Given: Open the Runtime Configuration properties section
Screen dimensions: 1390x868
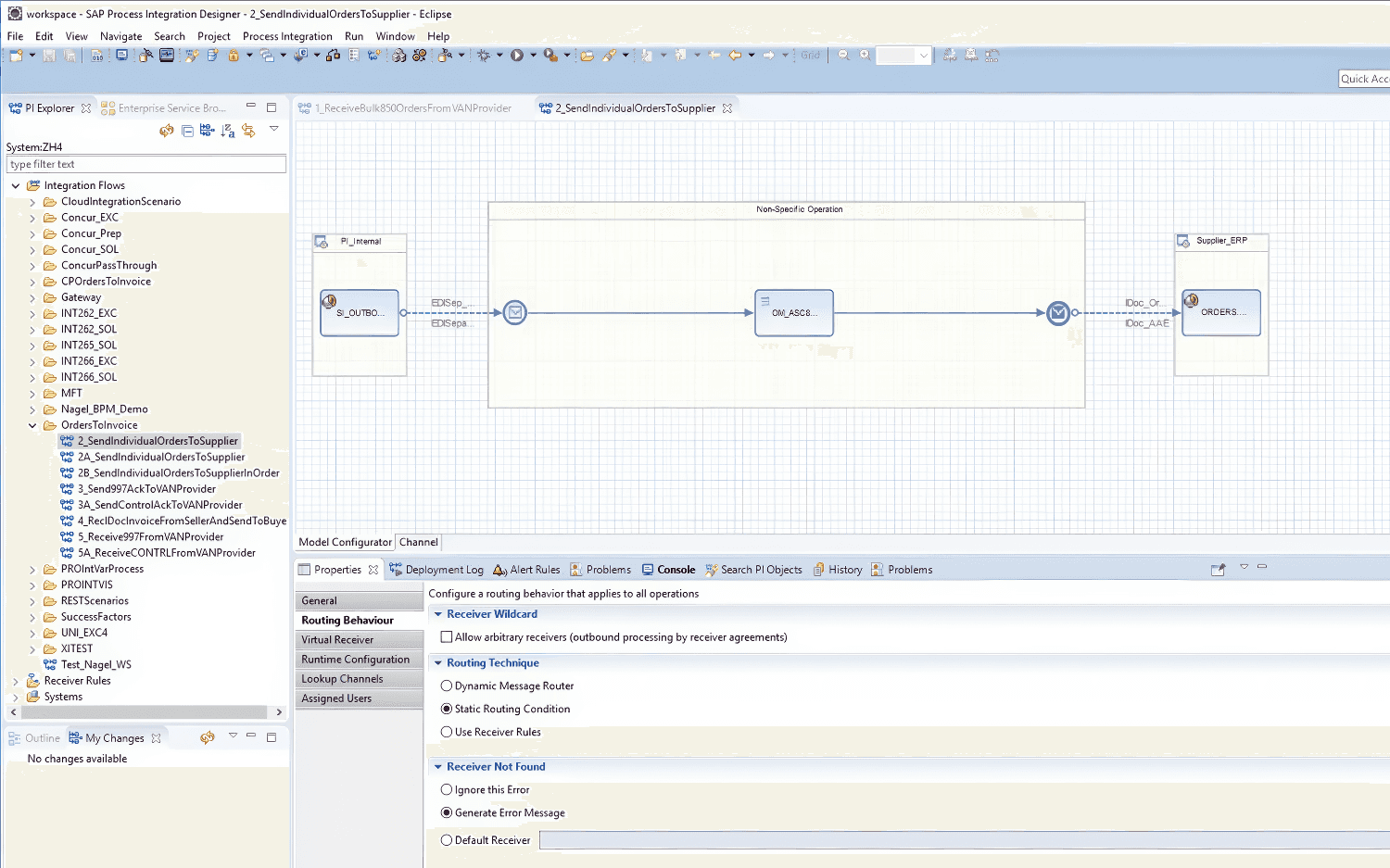Looking at the screenshot, I should [360, 660].
